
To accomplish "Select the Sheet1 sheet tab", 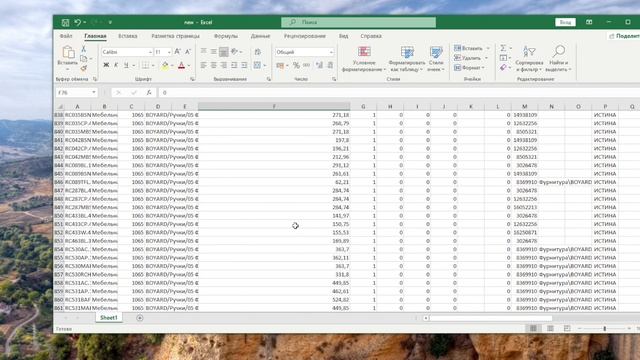I will point(109,318).
